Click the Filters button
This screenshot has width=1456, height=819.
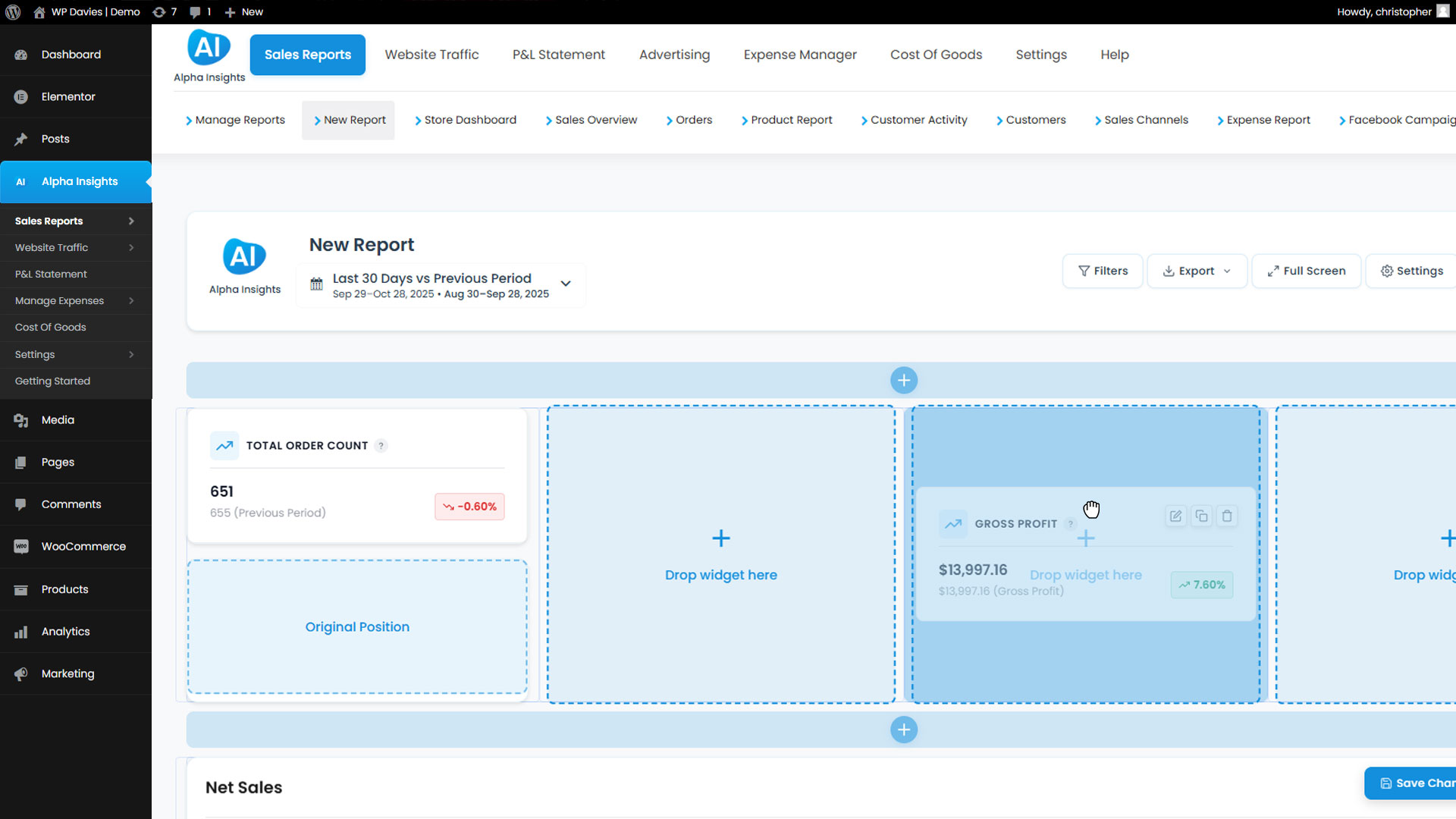point(1103,271)
